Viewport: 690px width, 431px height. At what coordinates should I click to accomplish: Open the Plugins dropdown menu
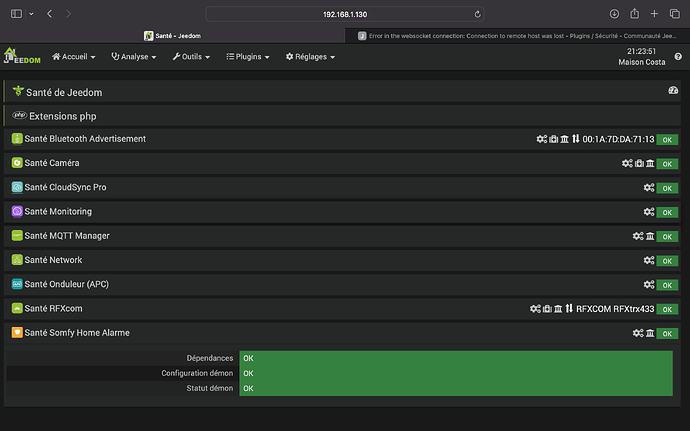[248, 57]
